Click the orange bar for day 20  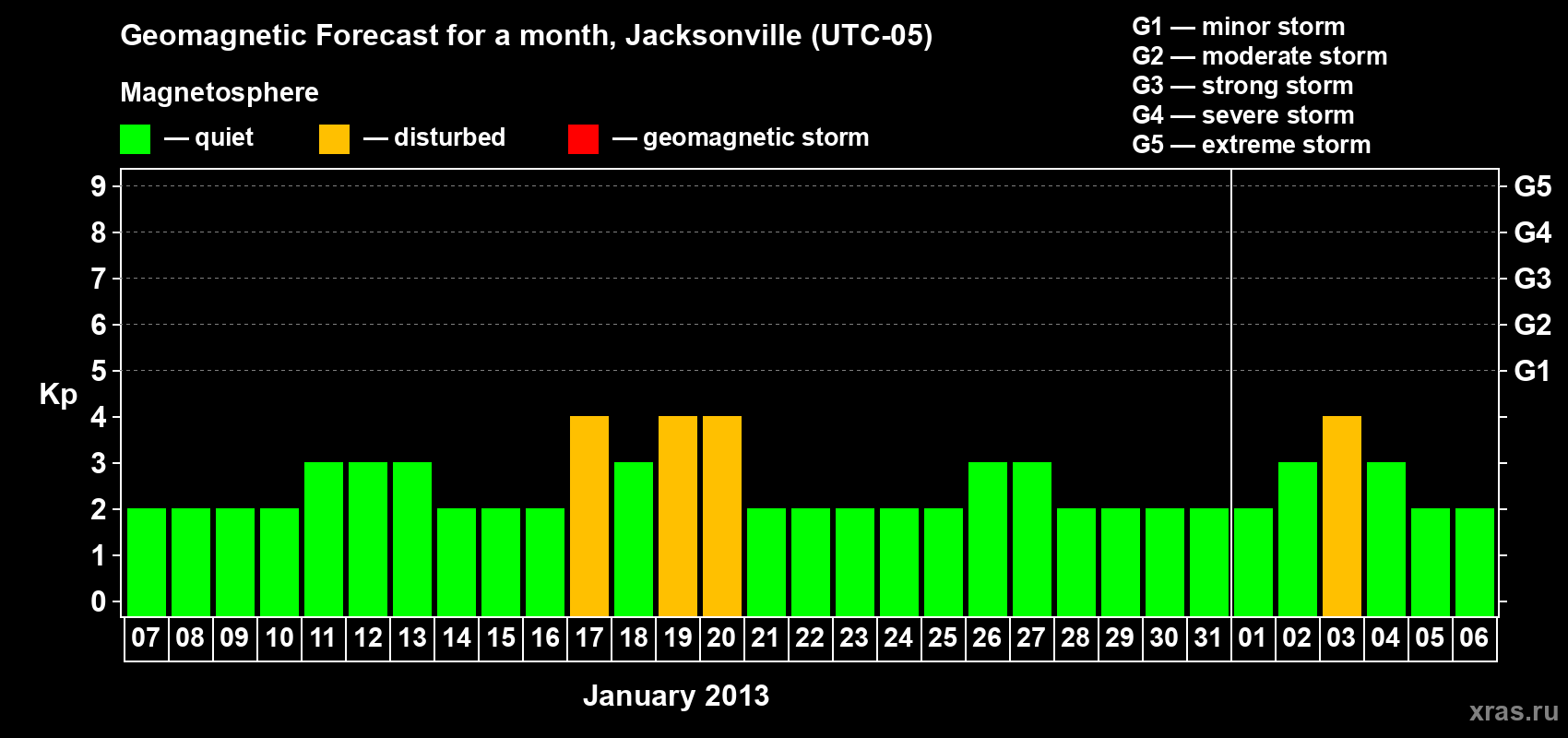point(722,516)
